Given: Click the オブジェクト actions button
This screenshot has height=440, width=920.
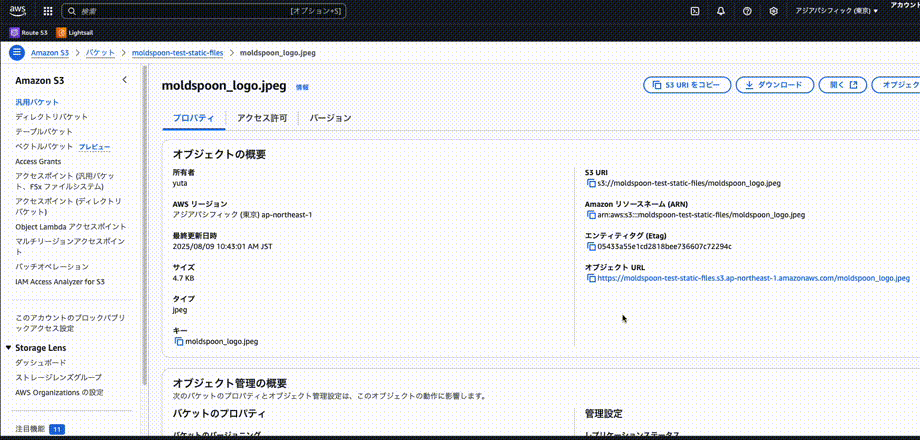Looking at the screenshot, I should (896, 85).
